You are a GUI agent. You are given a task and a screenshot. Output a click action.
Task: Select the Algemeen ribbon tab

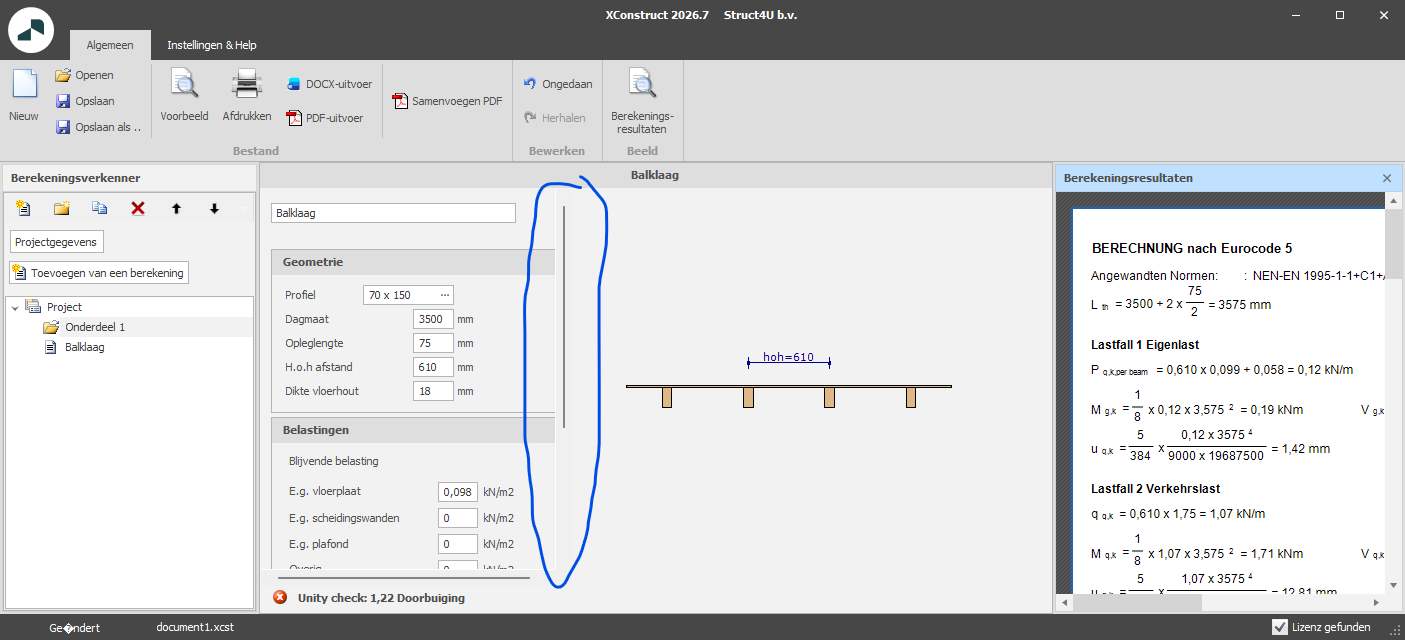[x=110, y=45]
